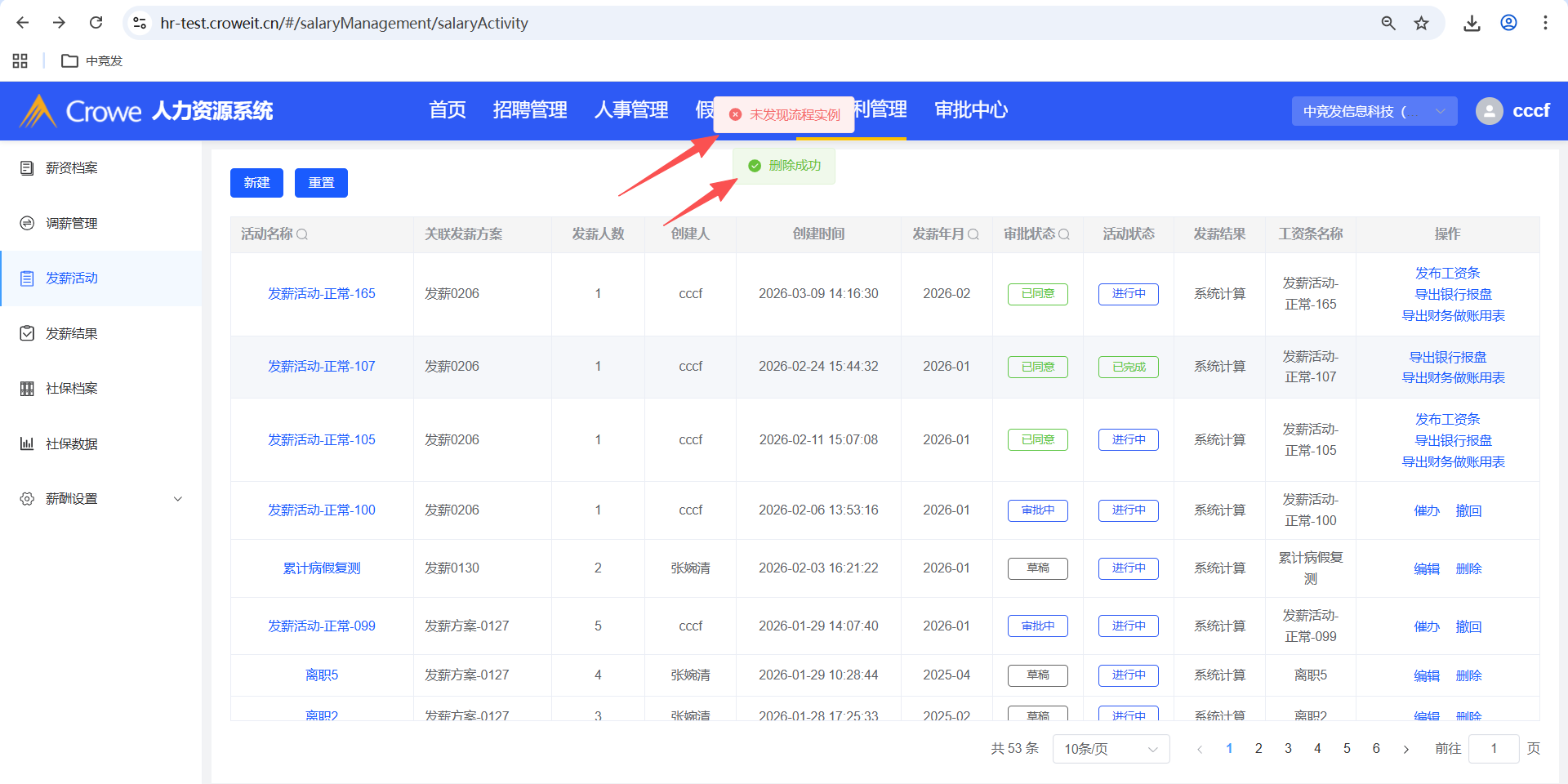Expand the 薪酬设置 sidebar submenu
1568x784 pixels.
tap(177, 499)
